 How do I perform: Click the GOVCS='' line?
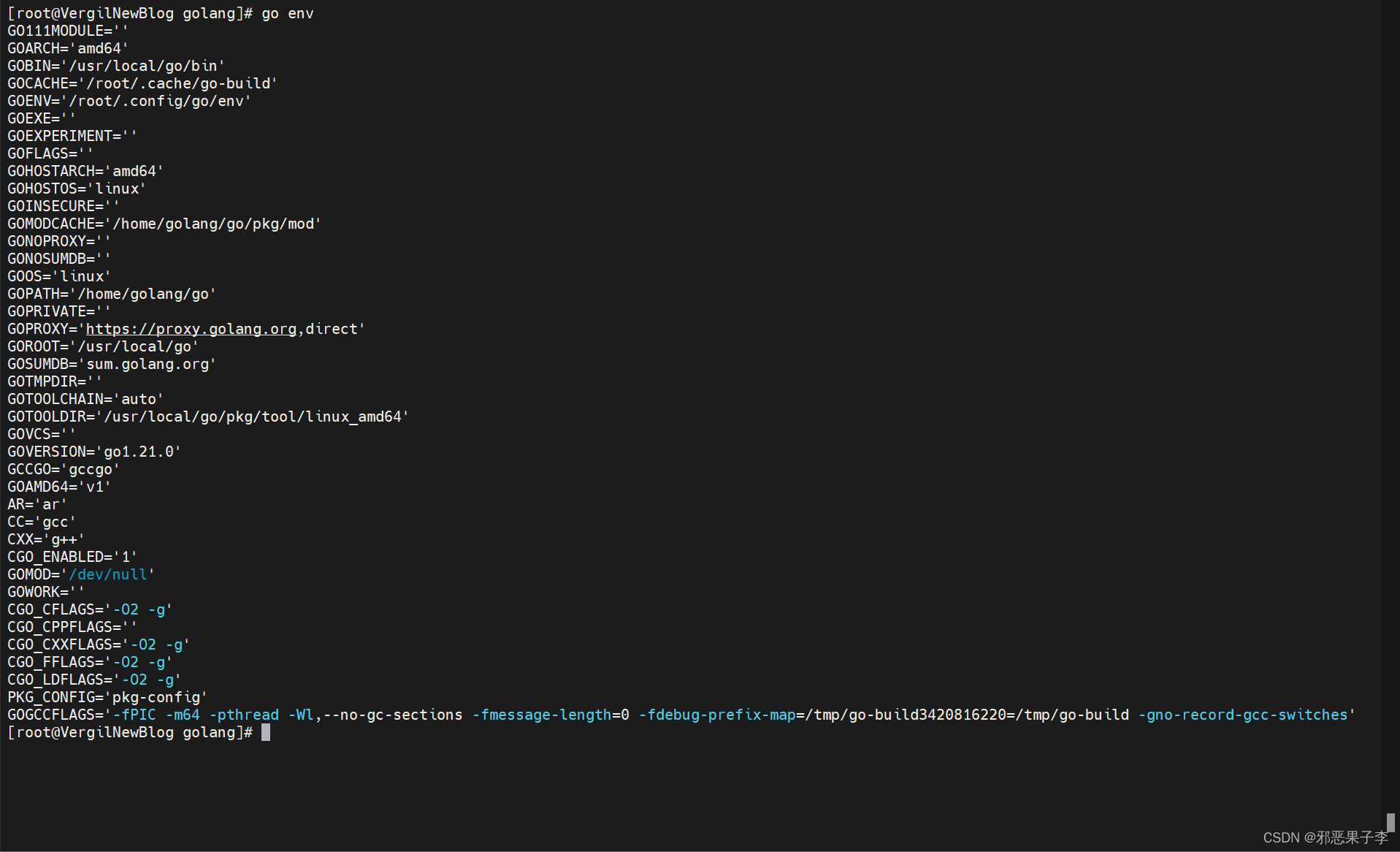tap(42, 434)
